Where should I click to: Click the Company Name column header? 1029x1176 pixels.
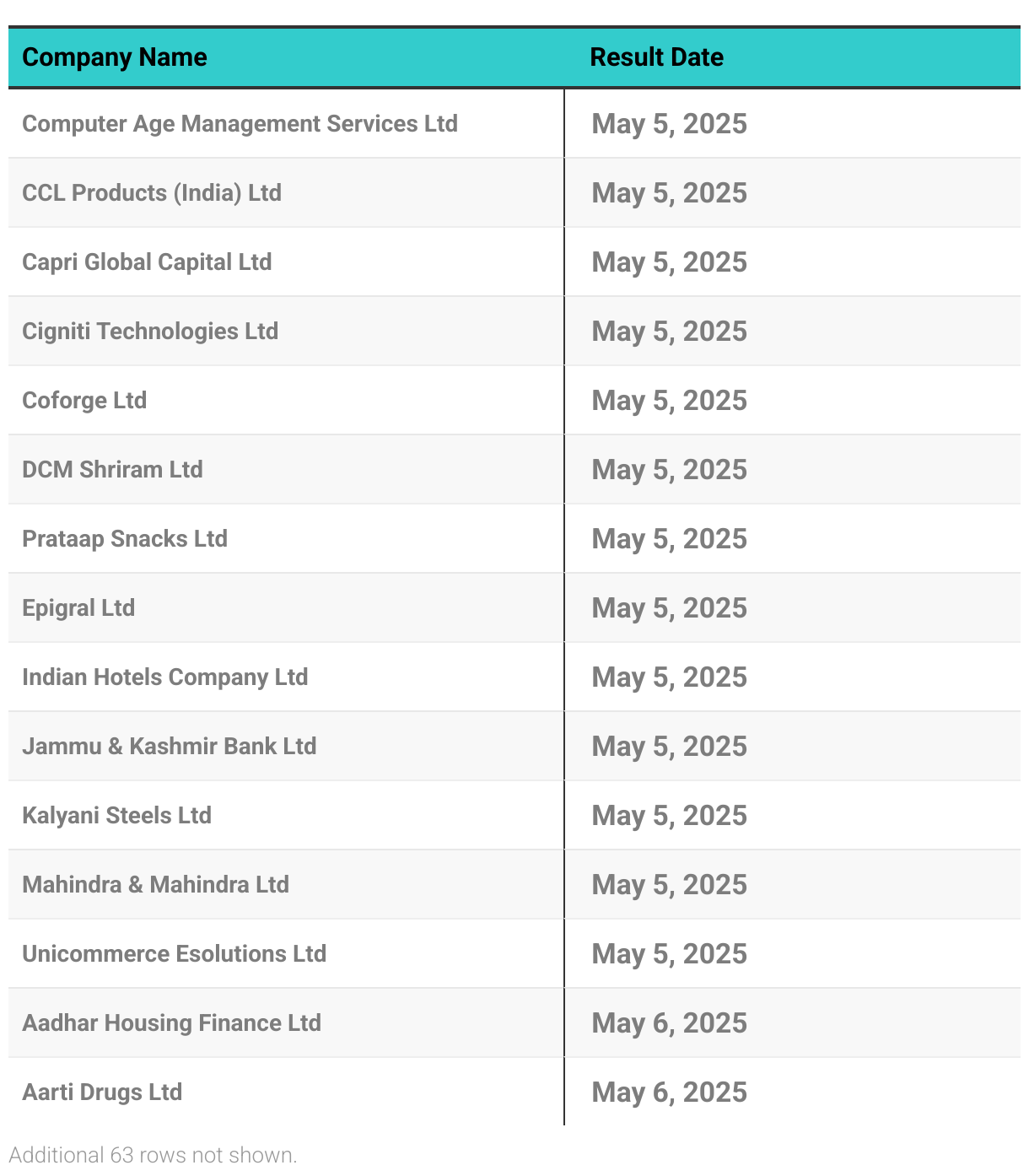tap(115, 57)
